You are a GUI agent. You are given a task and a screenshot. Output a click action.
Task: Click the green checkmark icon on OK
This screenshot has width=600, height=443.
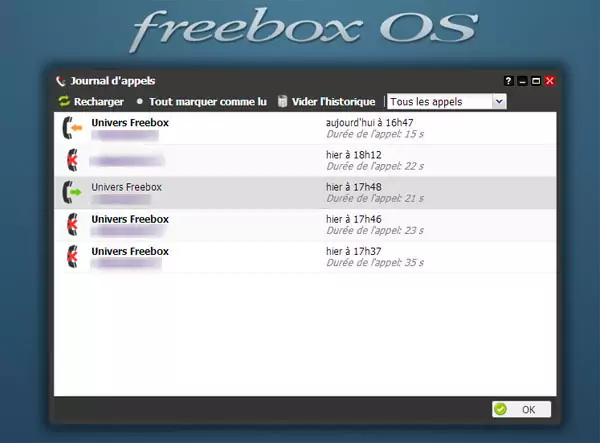tap(500, 409)
